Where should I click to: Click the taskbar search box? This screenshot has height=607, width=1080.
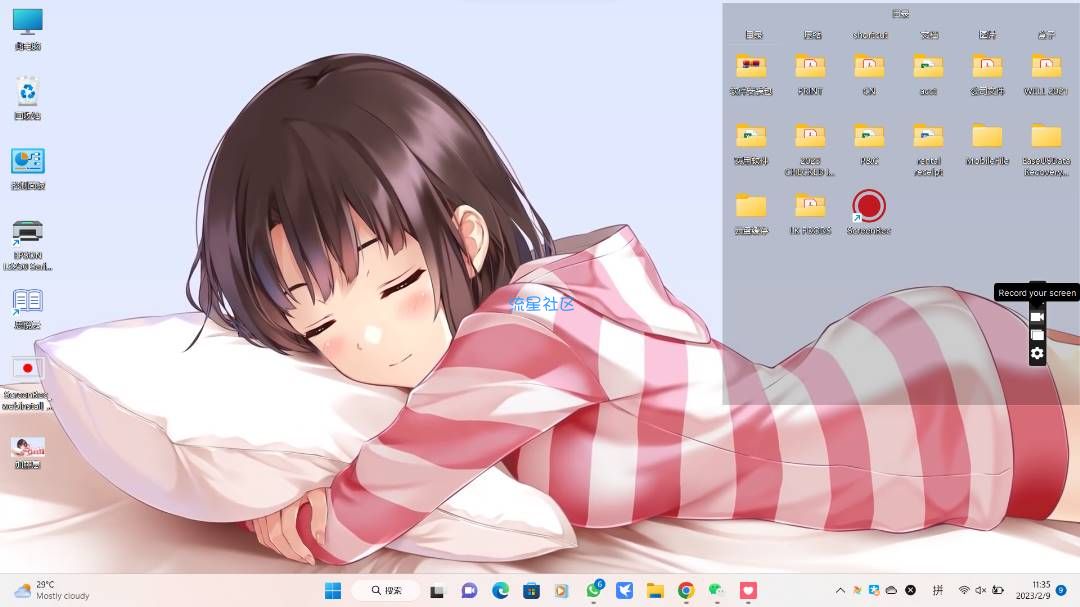[386, 590]
